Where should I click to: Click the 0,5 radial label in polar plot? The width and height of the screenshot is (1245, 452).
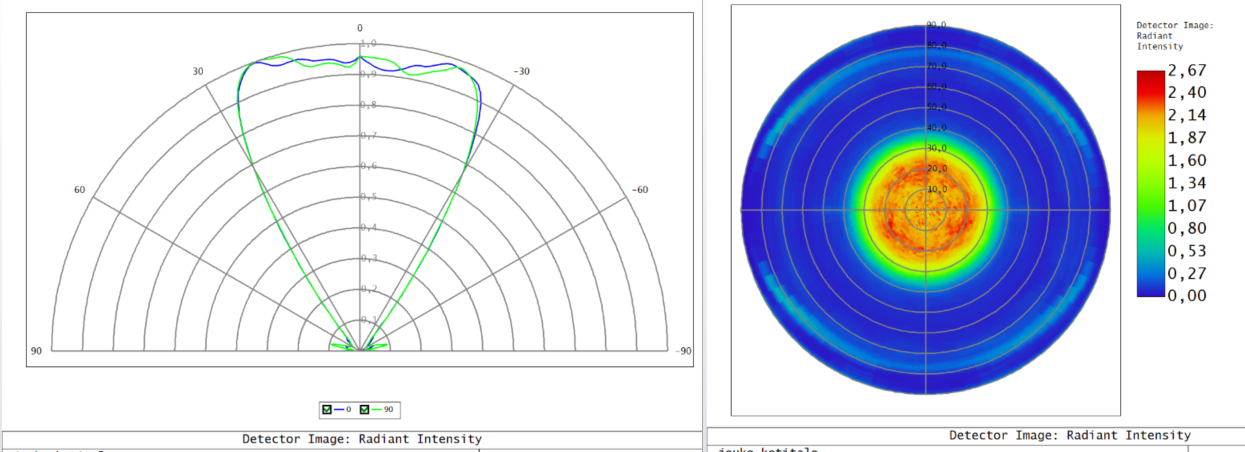point(368,197)
